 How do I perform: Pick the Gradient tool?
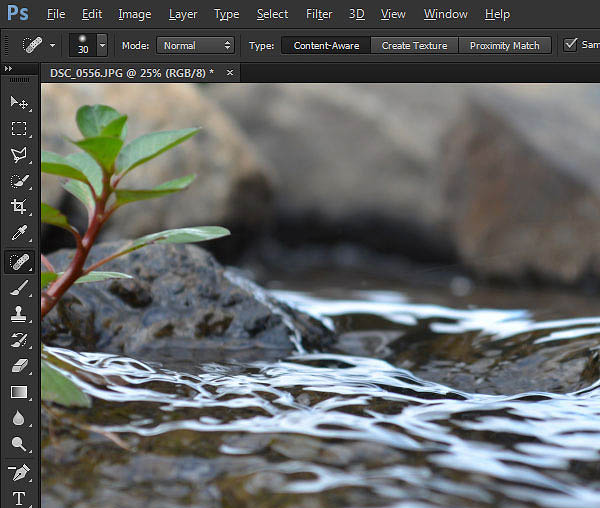coord(19,392)
